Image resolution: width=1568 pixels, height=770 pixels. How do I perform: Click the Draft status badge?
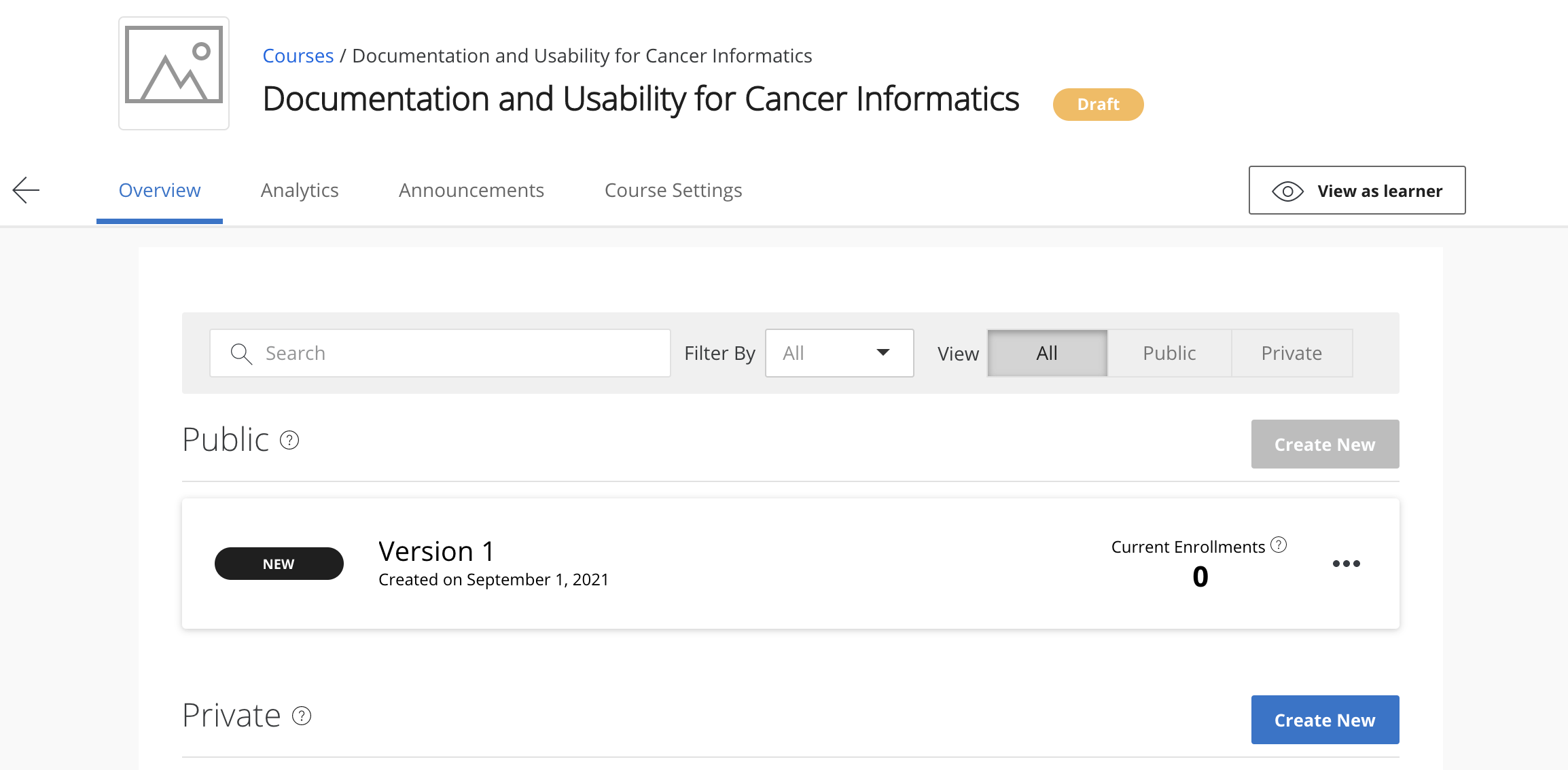(1098, 105)
